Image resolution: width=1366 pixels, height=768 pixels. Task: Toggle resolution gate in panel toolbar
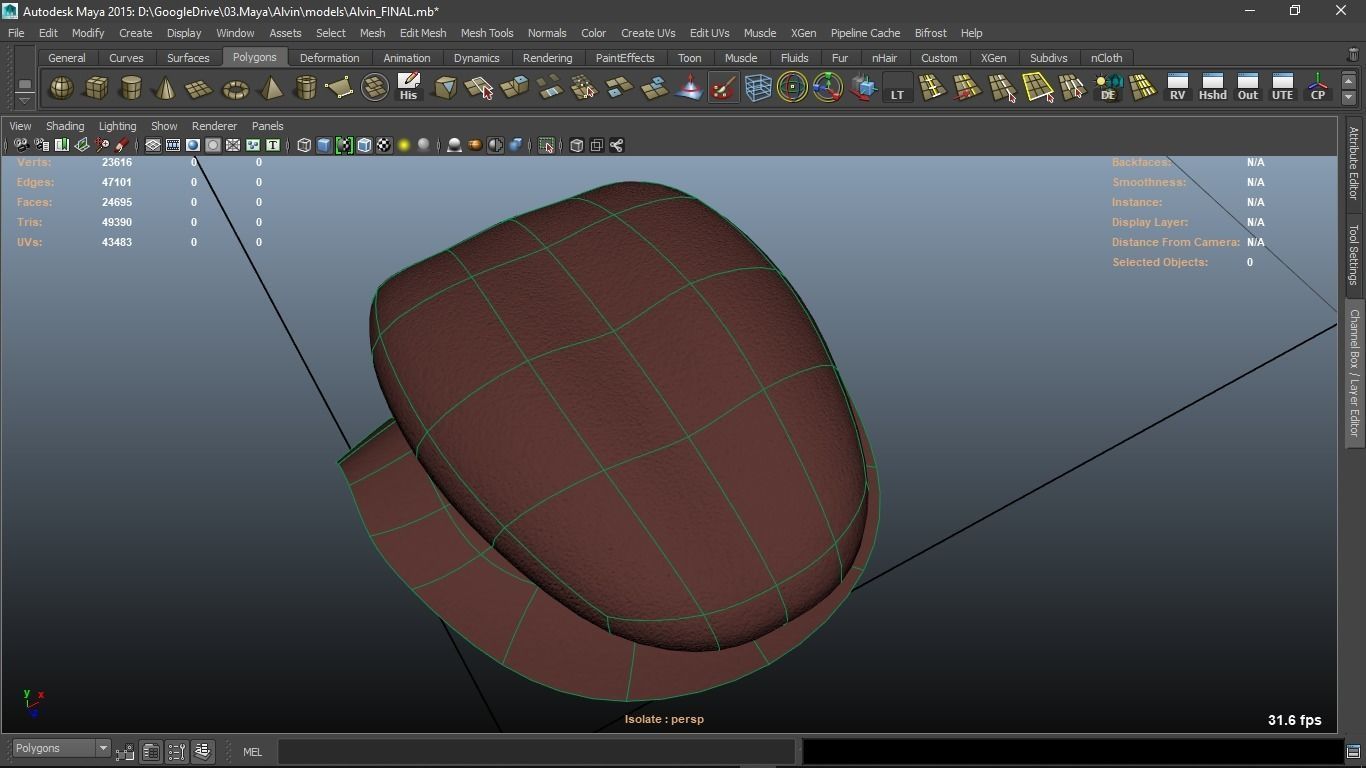pyautogui.click(x=193, y=145)
